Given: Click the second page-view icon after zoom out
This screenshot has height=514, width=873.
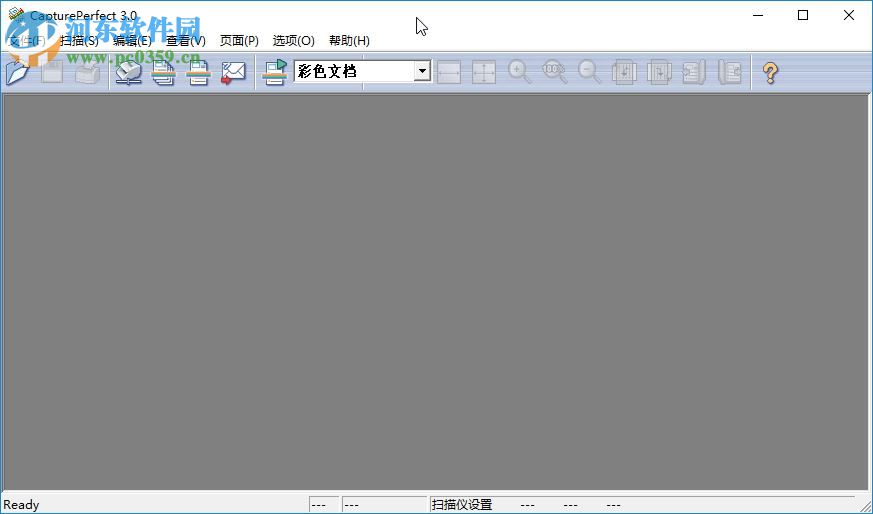Looking at the screenshot, I should click(x=659, y=72).
